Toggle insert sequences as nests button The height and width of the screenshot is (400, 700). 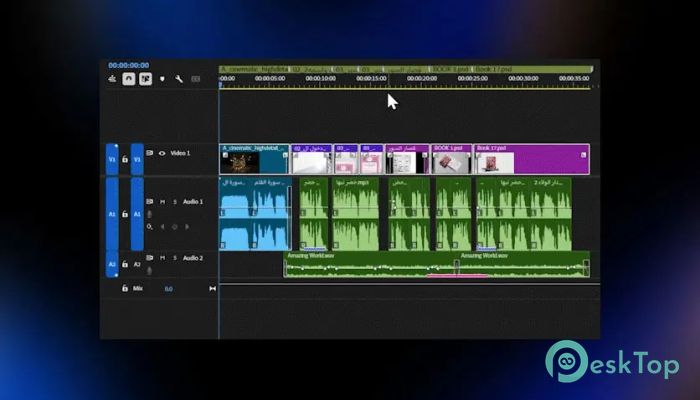click(x=112, y=79)
